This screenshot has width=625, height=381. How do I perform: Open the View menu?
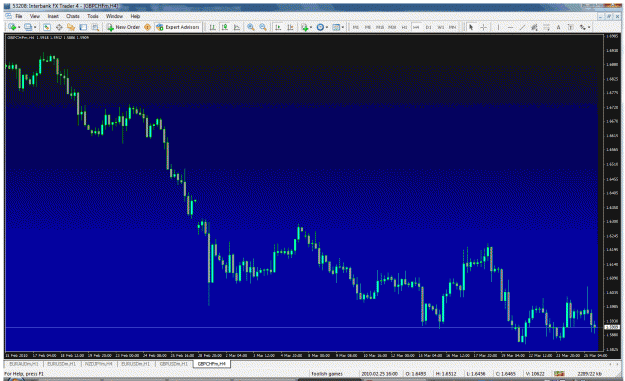coord(35,16)
